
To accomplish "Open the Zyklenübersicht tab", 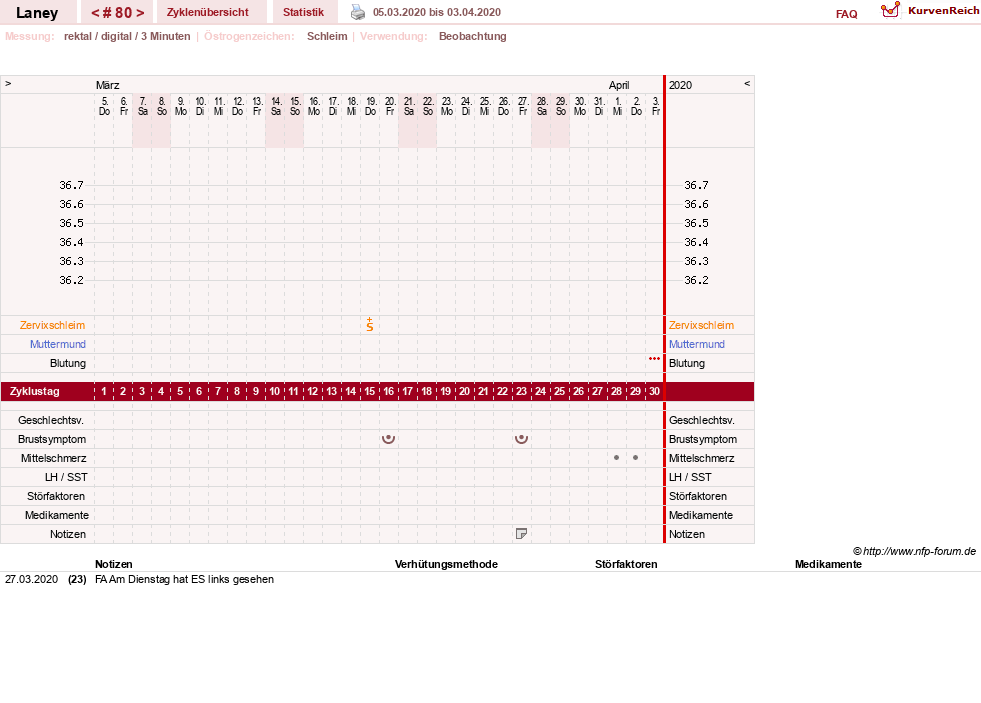I will 208,12.
